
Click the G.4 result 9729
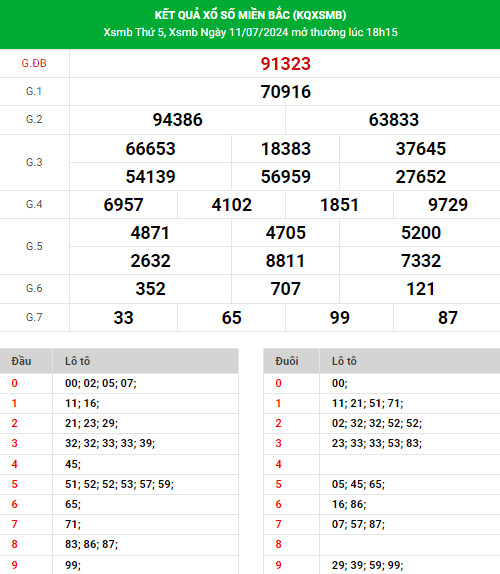(448, 205)
